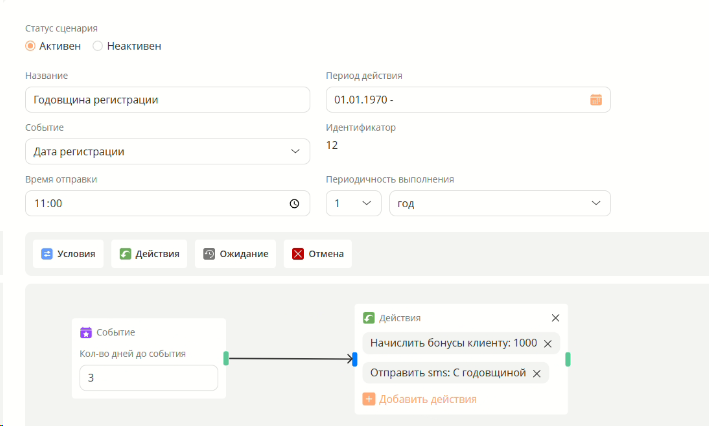Viewport: 709px width, 426px height.
Task: Open the год period unit dropdown
Action: click(500, 204)
